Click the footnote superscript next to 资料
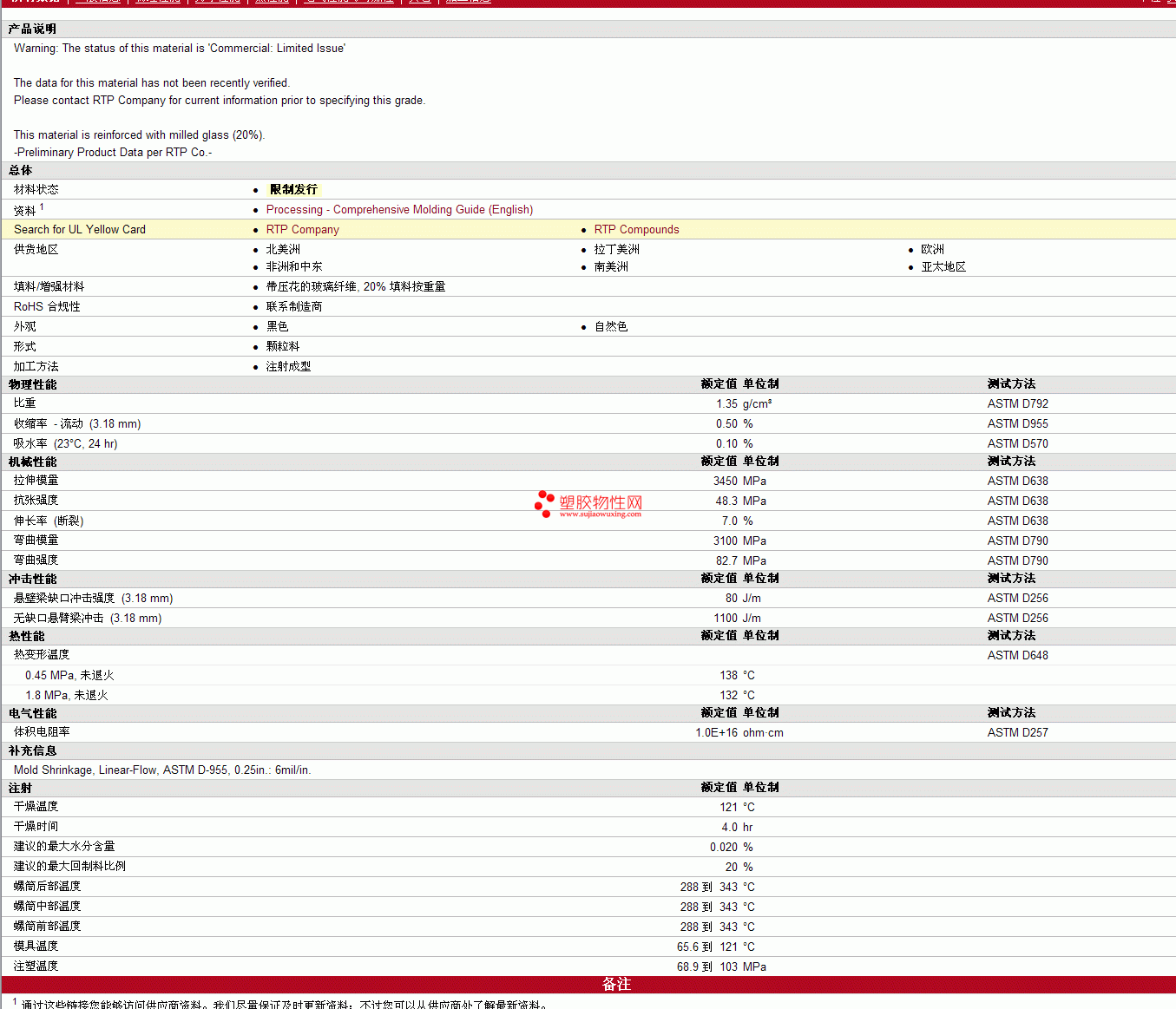Viewport: 1176px width, 1009px height. 42,206
